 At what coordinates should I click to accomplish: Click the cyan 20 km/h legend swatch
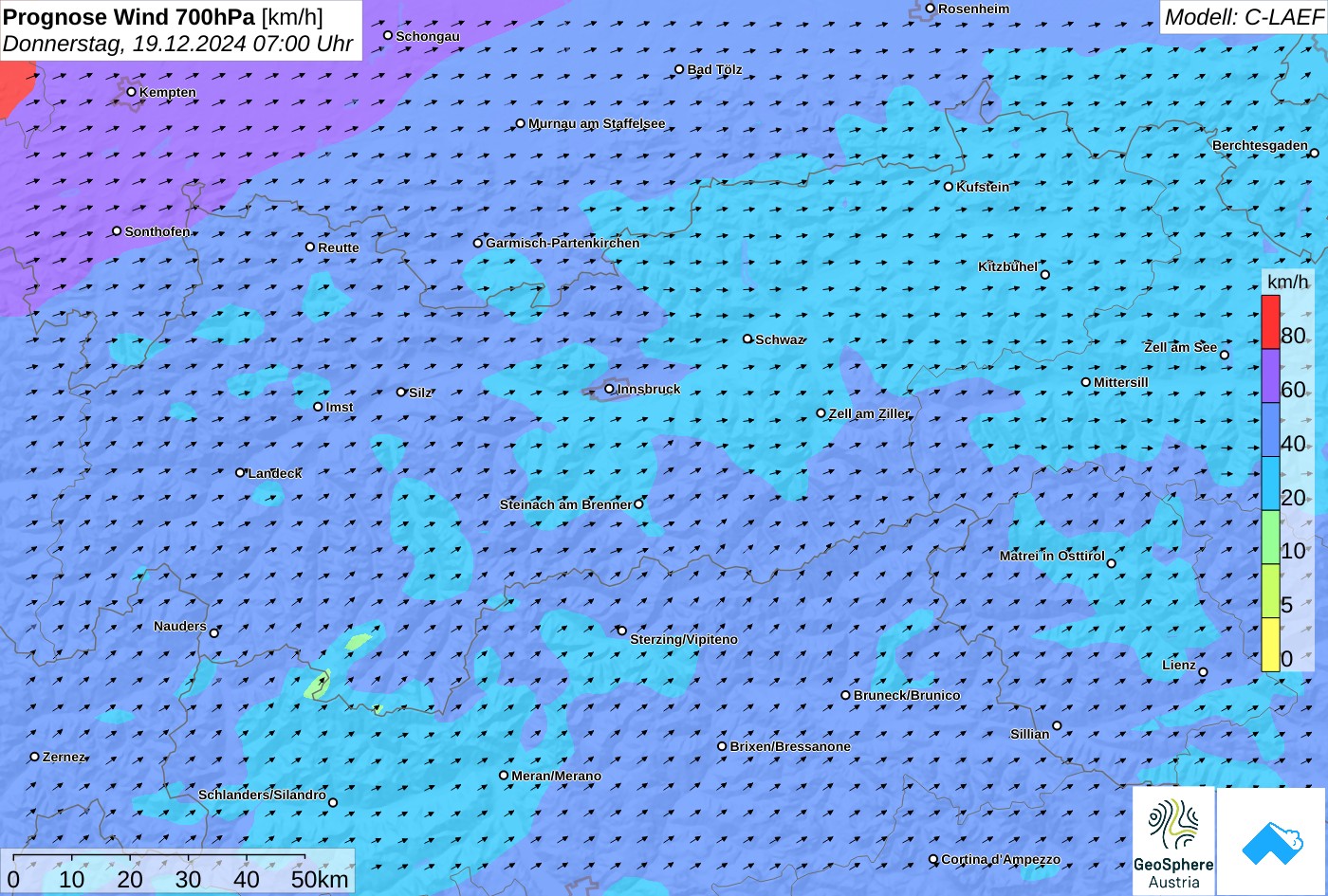pos(1270,484)
